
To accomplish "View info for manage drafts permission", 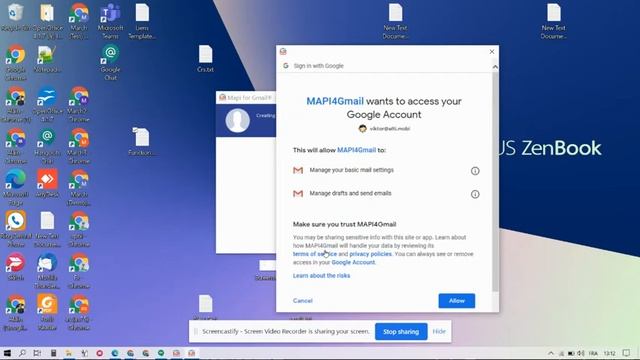I will coord(475,194).
